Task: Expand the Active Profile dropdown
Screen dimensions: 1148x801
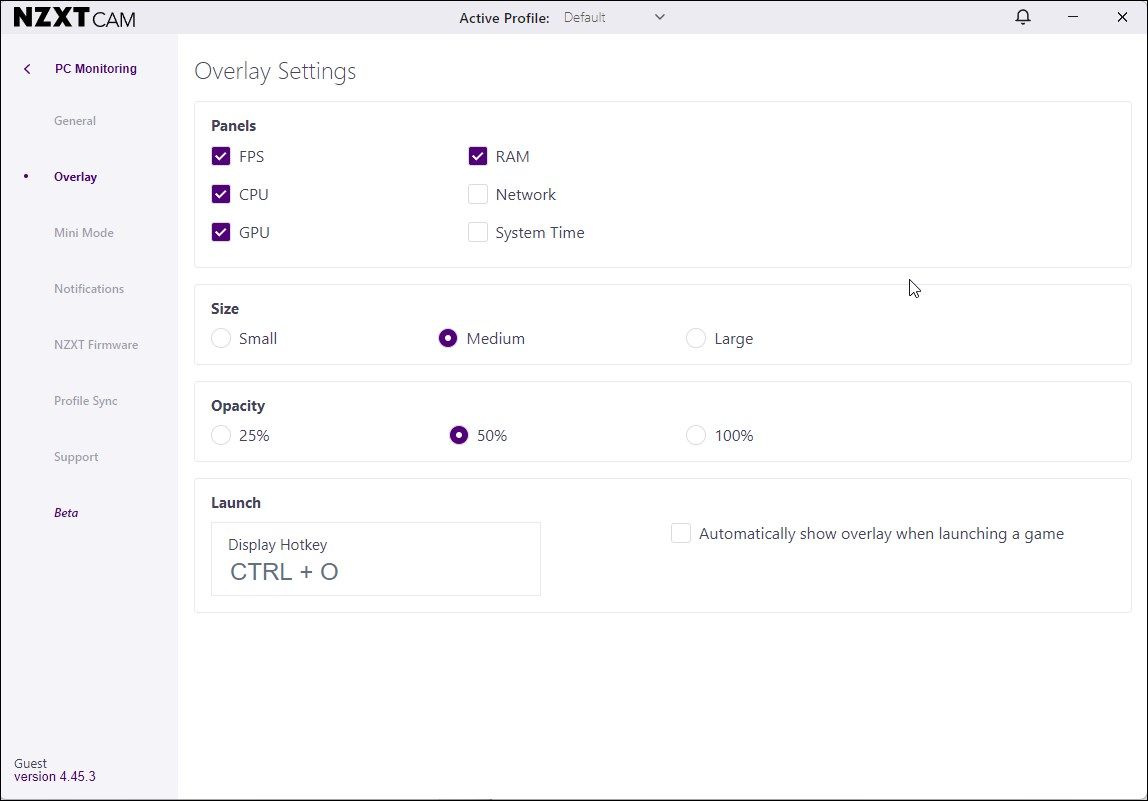Action: click(x=614, y=17)
